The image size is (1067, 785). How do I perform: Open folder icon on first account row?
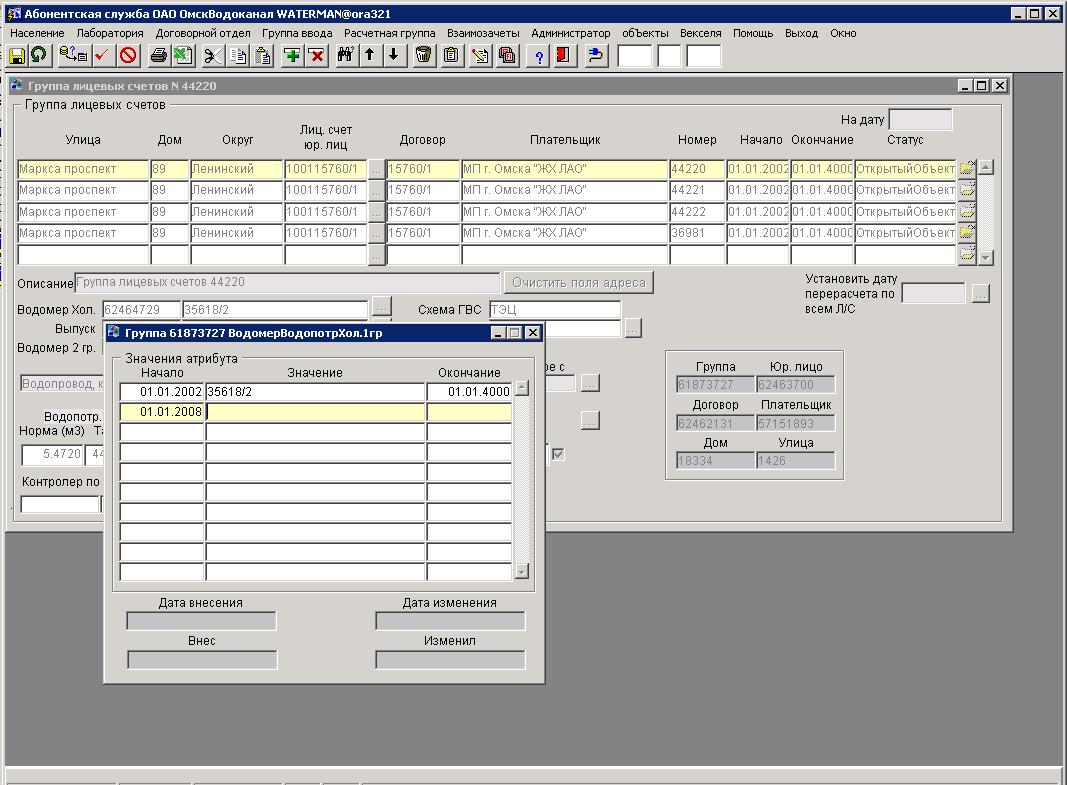point(966,169)
